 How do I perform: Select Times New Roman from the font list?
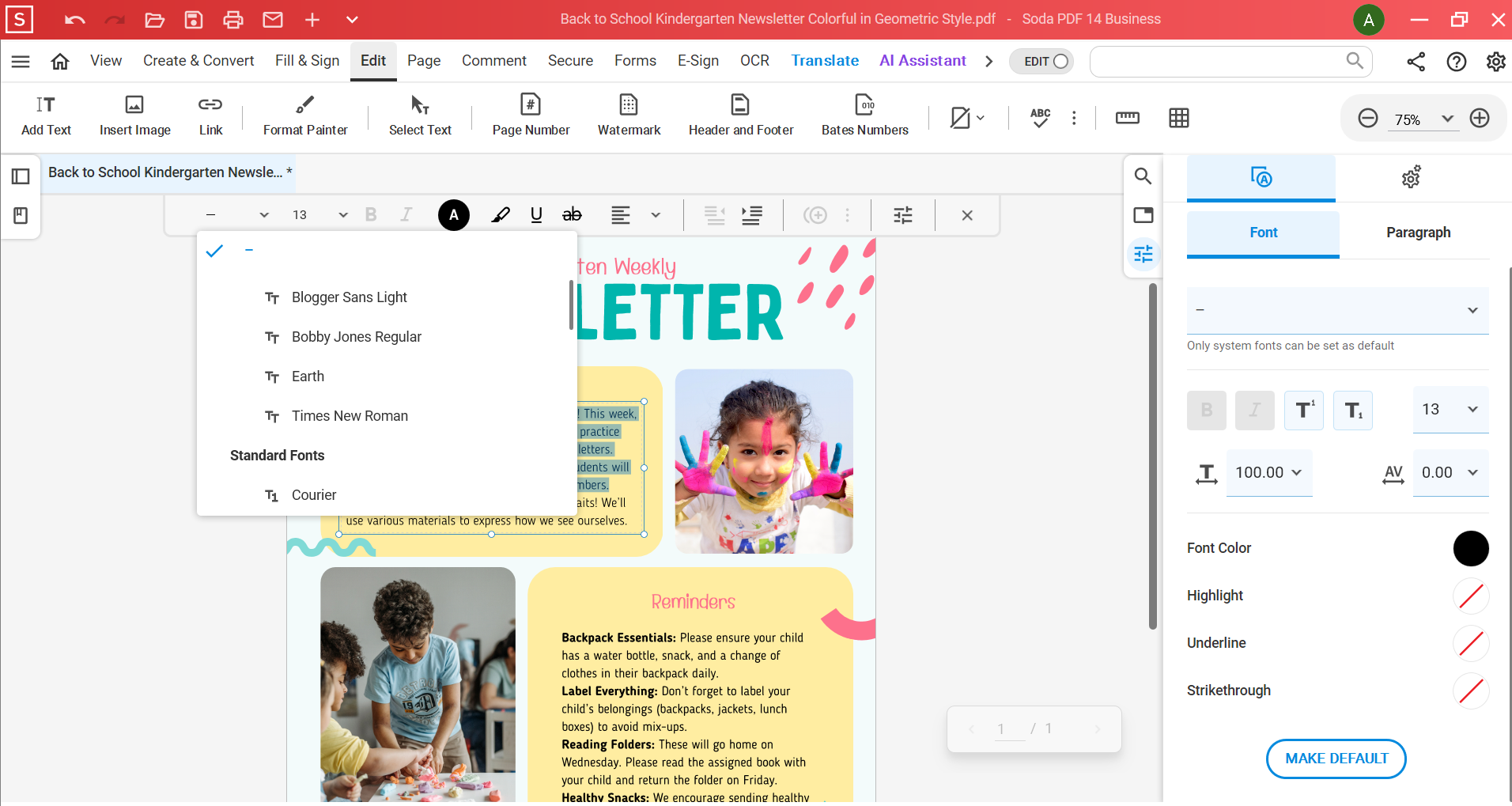point(350,415)
